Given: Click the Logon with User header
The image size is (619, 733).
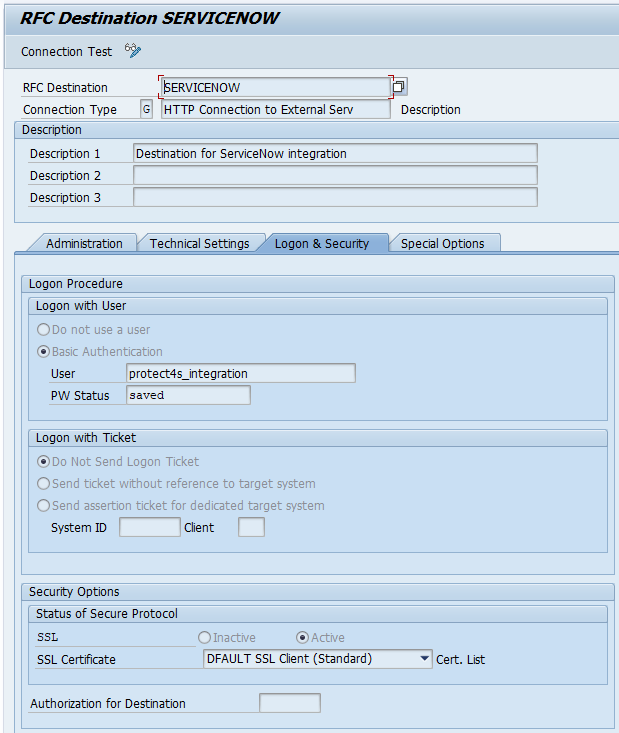Looking at the screenshot, I should (318, 306).
